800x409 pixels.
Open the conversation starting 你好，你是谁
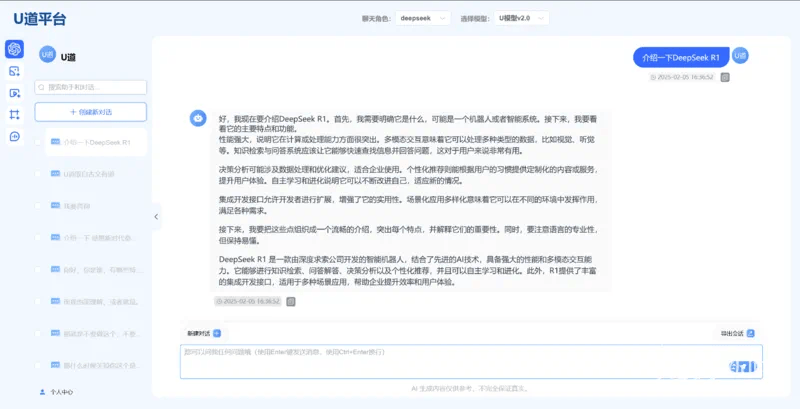pos(96,270)
